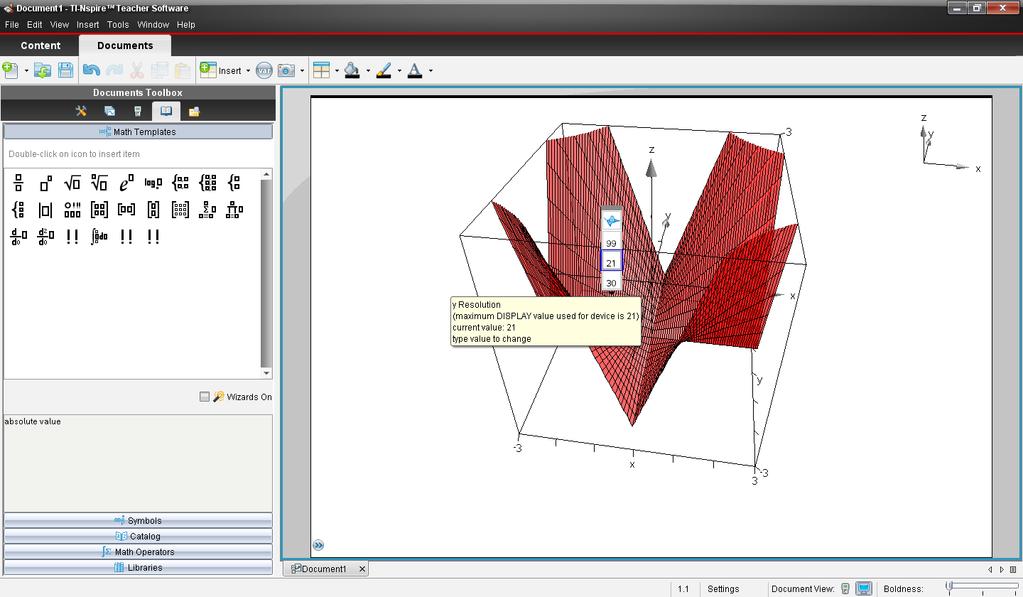The width and height of the screenshot is (1023, 597).
Task: Click the y Resolution field showing 21
Action: [611, 262]
